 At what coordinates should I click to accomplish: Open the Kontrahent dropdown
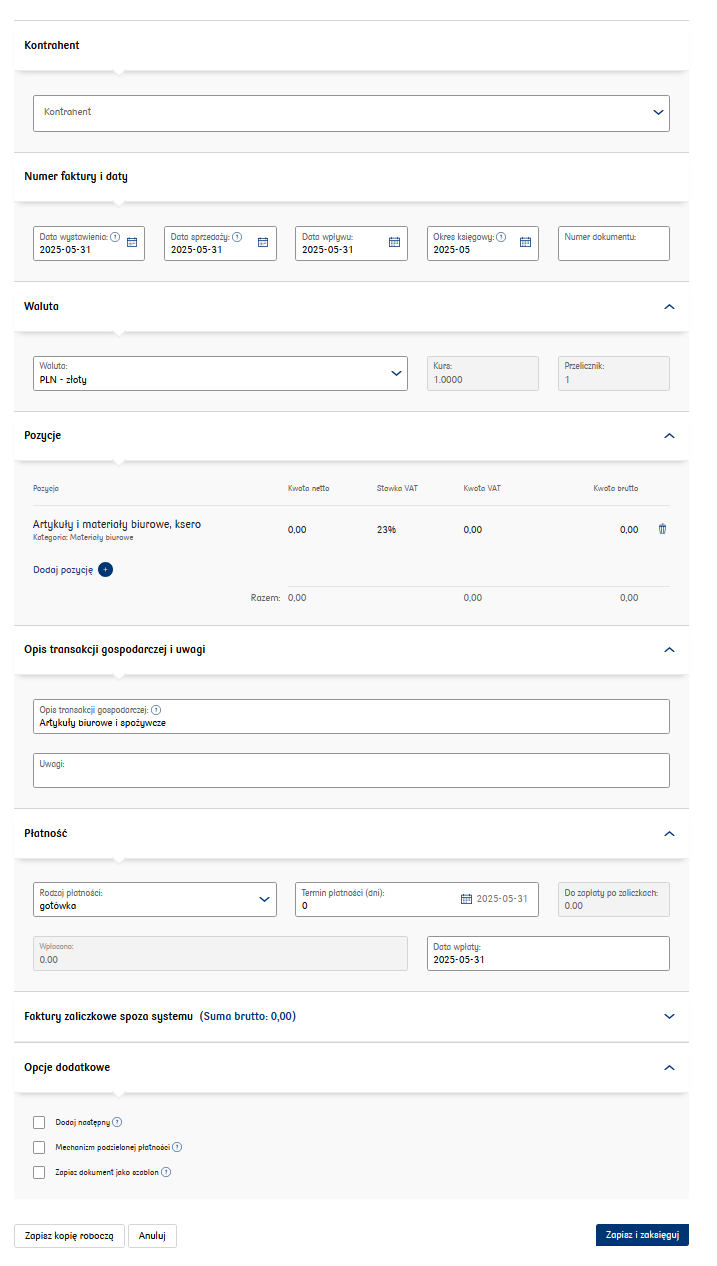(x=351, y=113)
